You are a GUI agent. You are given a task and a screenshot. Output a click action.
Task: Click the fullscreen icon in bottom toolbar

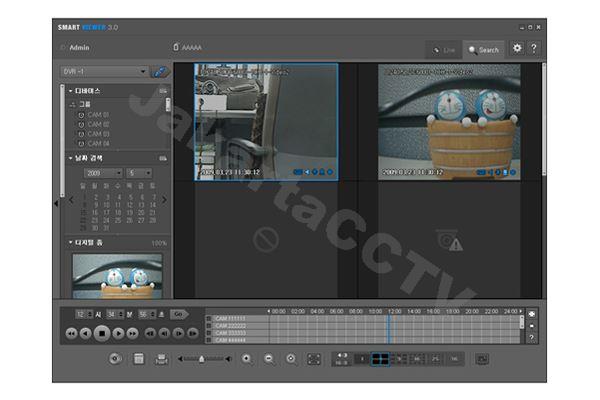[313, 358]
